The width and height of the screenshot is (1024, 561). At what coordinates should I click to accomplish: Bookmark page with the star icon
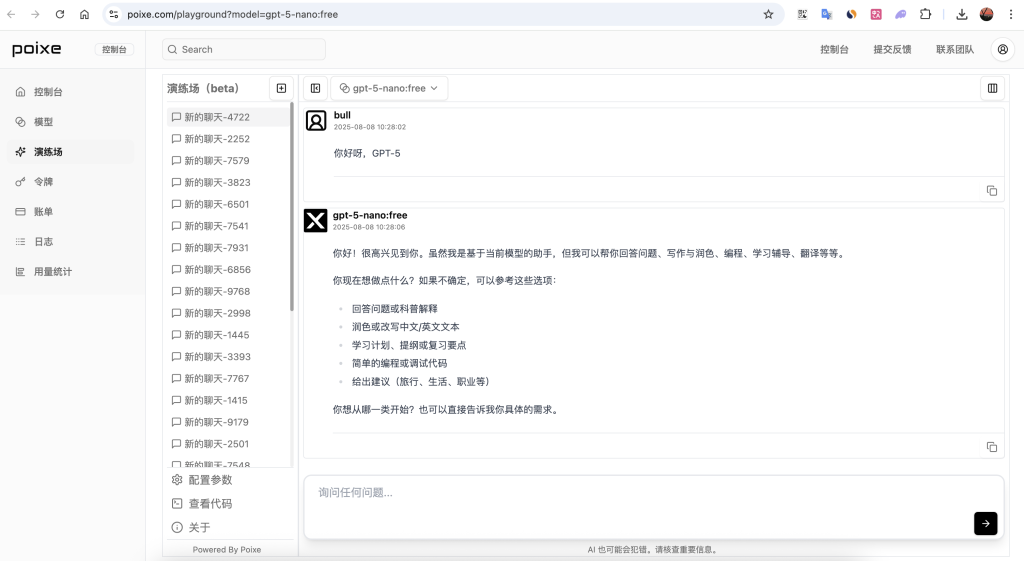click(x=768, y=14)
